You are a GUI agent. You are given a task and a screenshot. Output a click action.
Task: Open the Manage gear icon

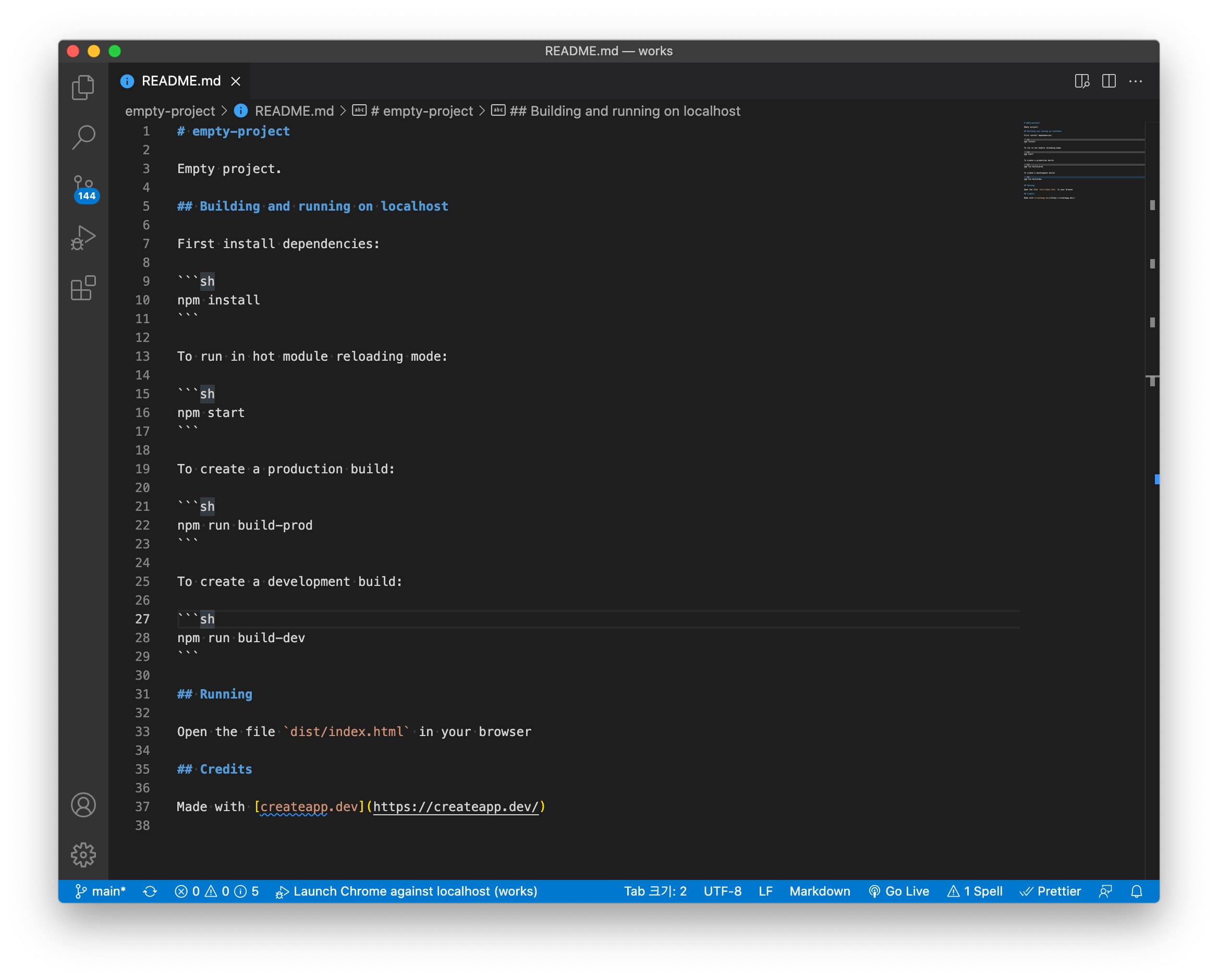pos(83,854)
